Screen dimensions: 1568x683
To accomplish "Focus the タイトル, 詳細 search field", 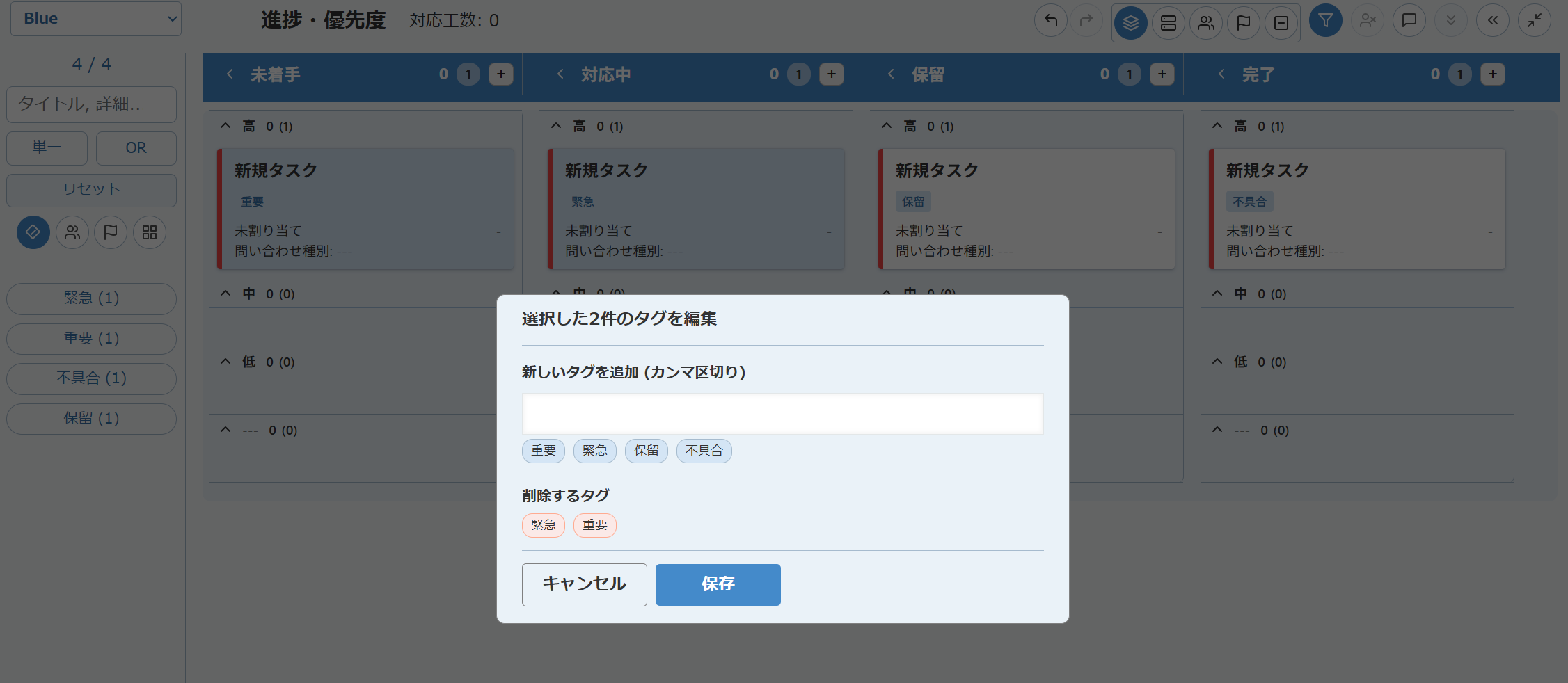I will click(x=91, y=104).
